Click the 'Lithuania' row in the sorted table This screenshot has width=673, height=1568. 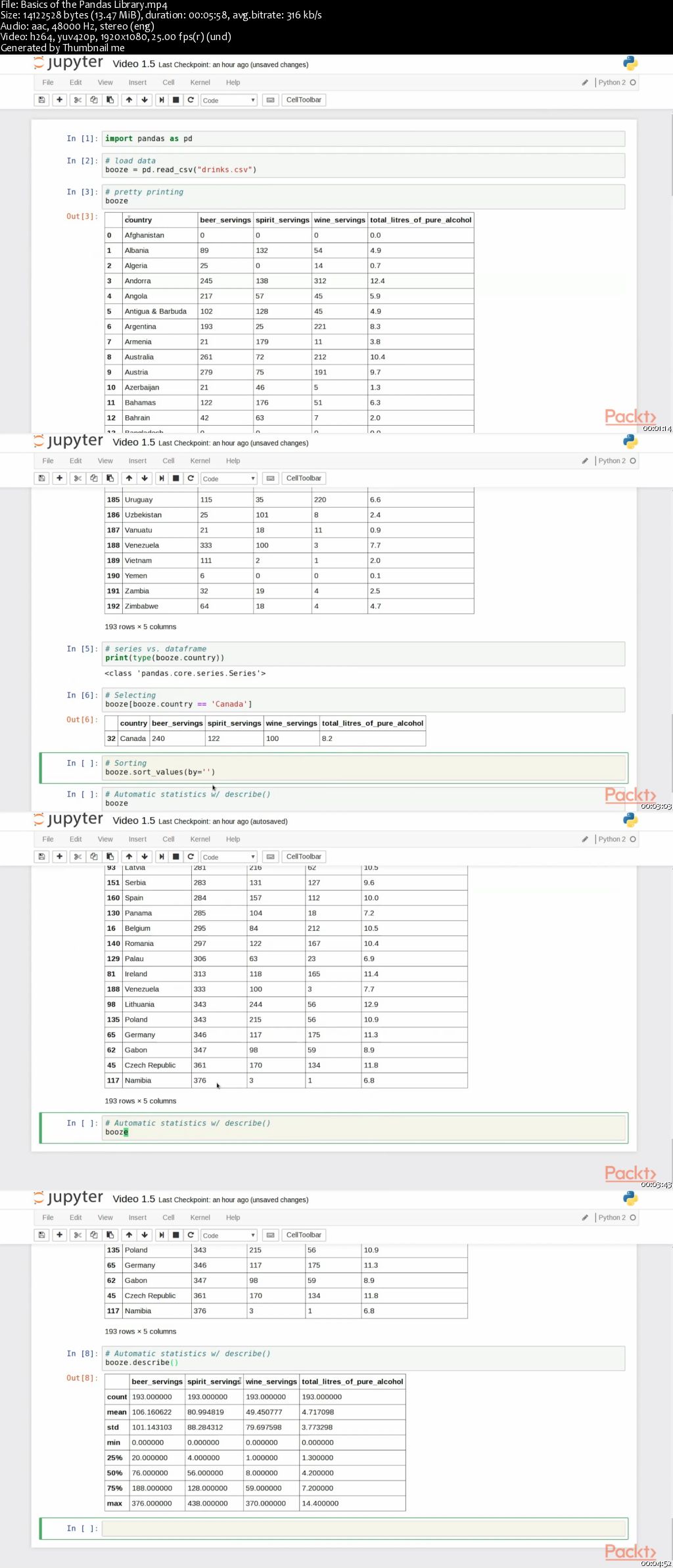pos(286,1004)
